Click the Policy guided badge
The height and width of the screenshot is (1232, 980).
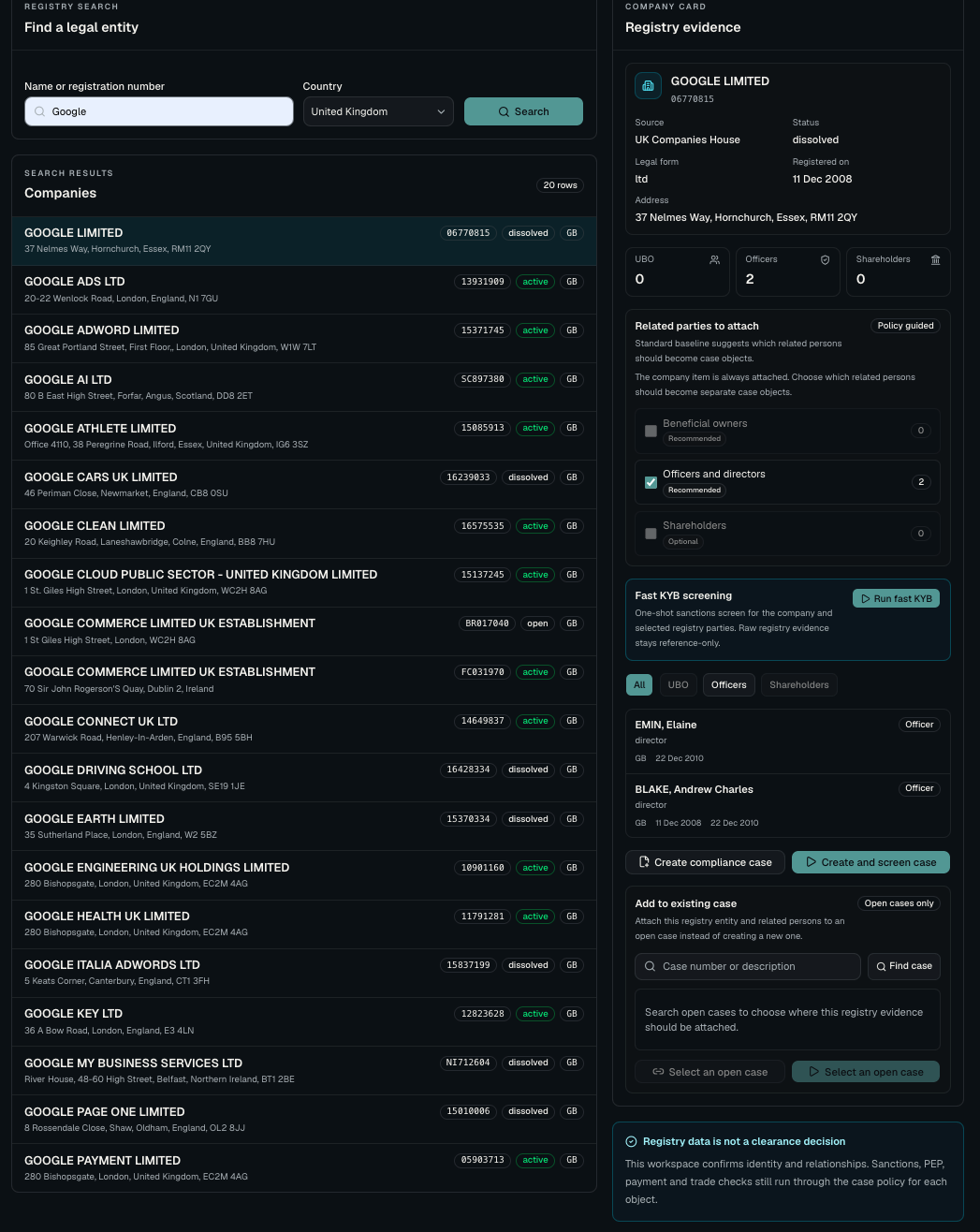(905, 326)
